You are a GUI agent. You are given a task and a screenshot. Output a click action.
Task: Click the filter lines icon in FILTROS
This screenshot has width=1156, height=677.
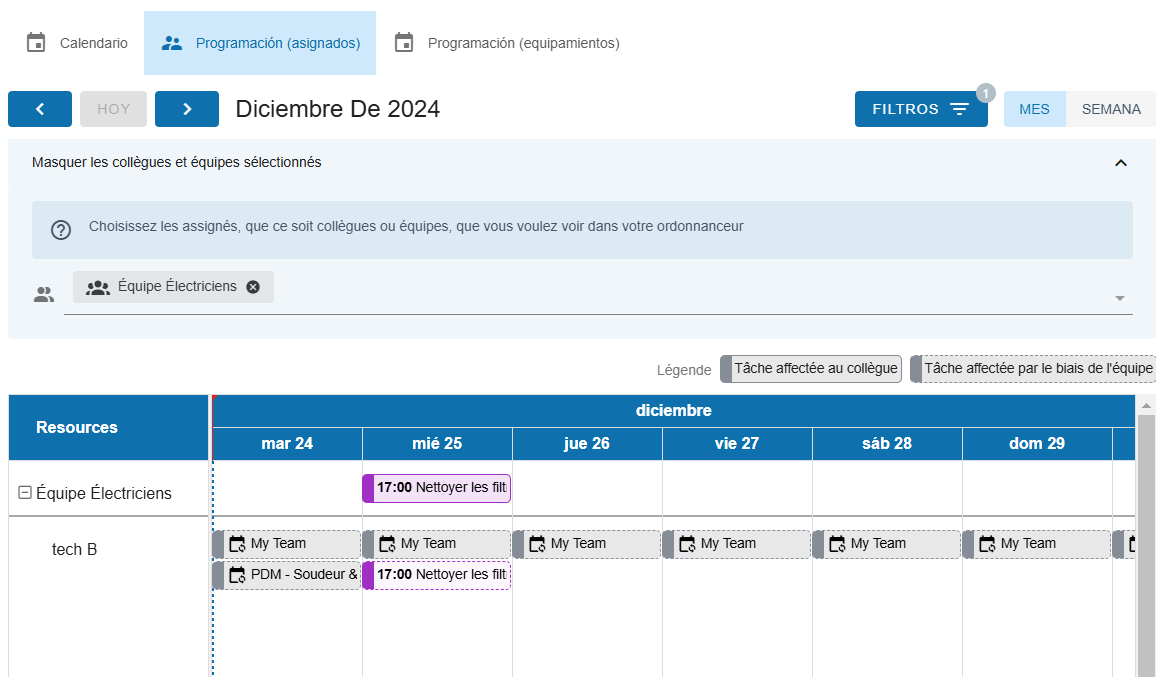(959, 109)
